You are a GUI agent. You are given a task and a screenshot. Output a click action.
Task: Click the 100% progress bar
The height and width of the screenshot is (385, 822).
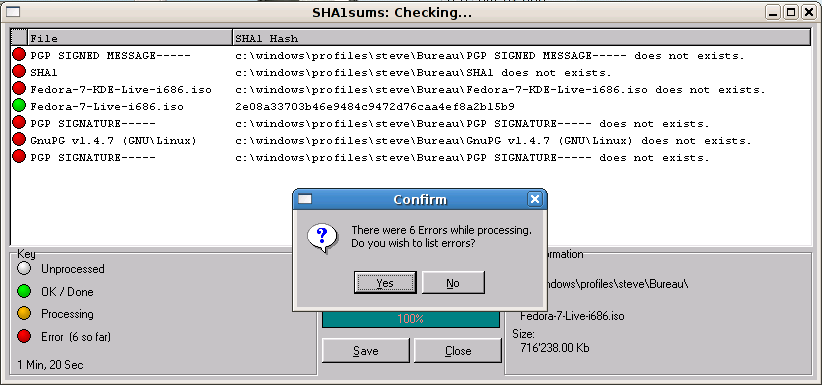tap(410, 318)
